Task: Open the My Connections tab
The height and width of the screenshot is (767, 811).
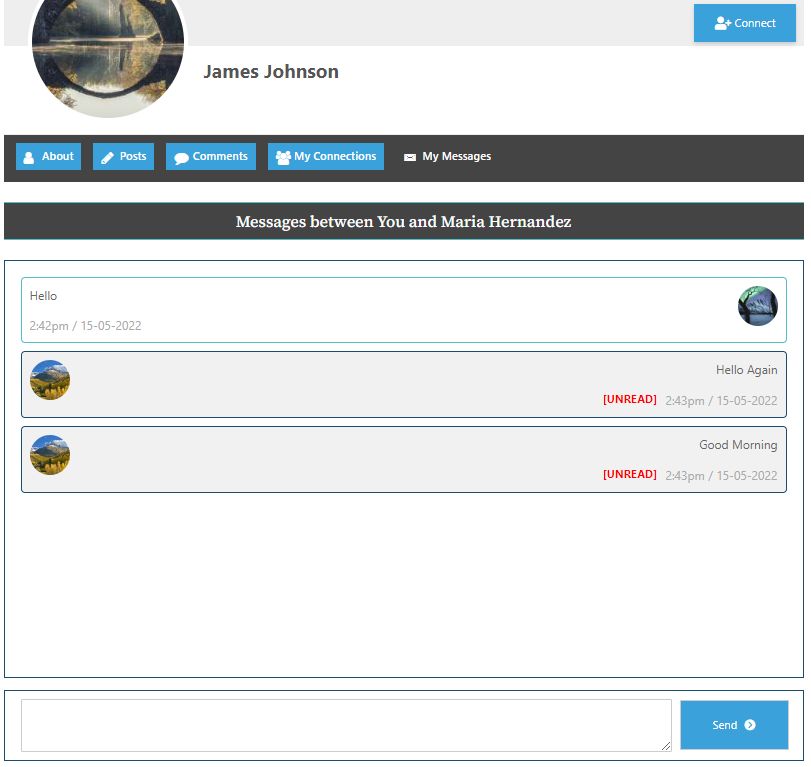Action: 326,156
